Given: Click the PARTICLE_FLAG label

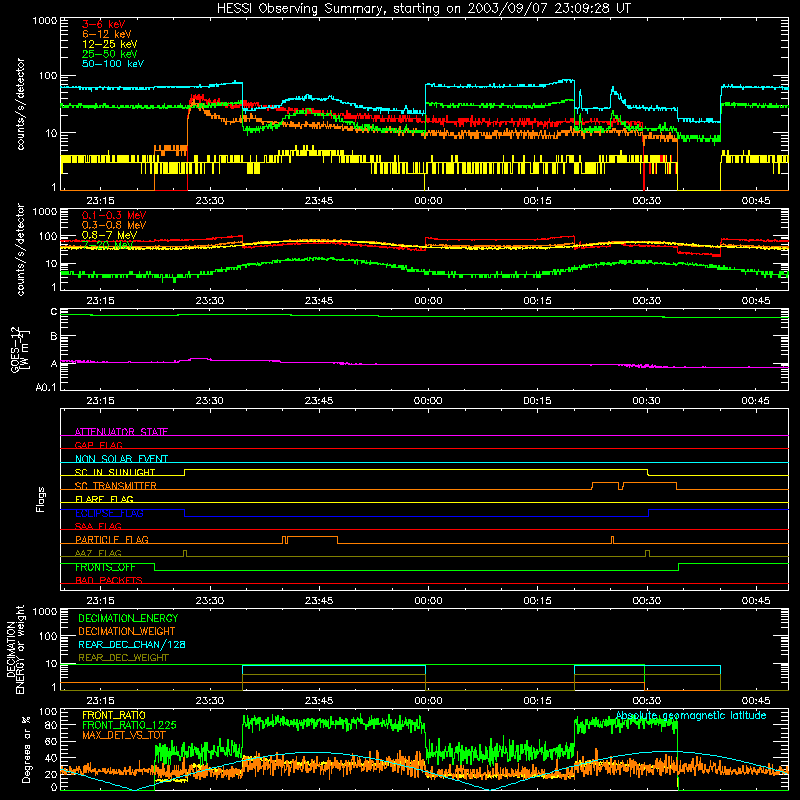Looking at the screenshot, I should pos(112,539).
